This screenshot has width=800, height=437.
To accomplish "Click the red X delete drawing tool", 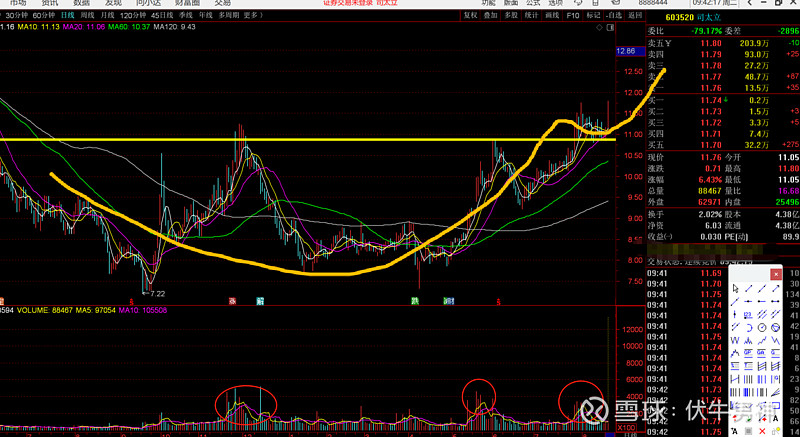I will 762,431.
